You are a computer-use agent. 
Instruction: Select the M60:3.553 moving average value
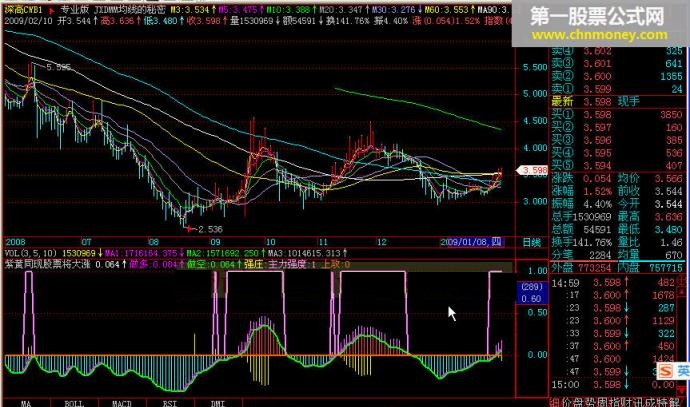[x=445, y=10]
